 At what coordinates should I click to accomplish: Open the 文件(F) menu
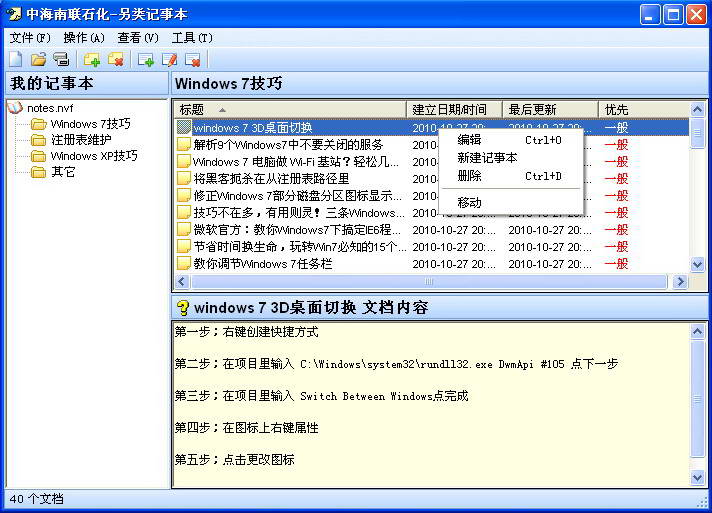pyautogui.click(x=30, y=38)
